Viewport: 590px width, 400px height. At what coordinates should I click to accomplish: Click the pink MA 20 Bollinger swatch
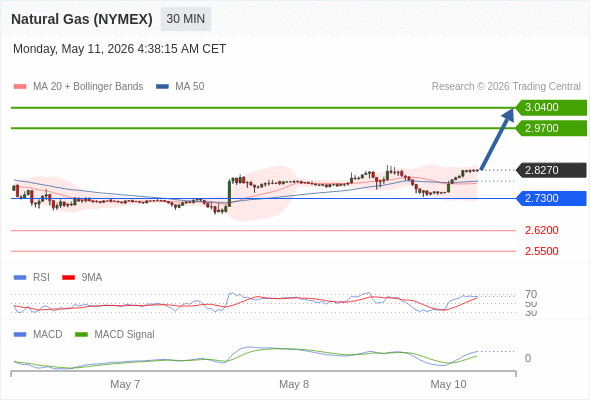[x=20, y=87]
